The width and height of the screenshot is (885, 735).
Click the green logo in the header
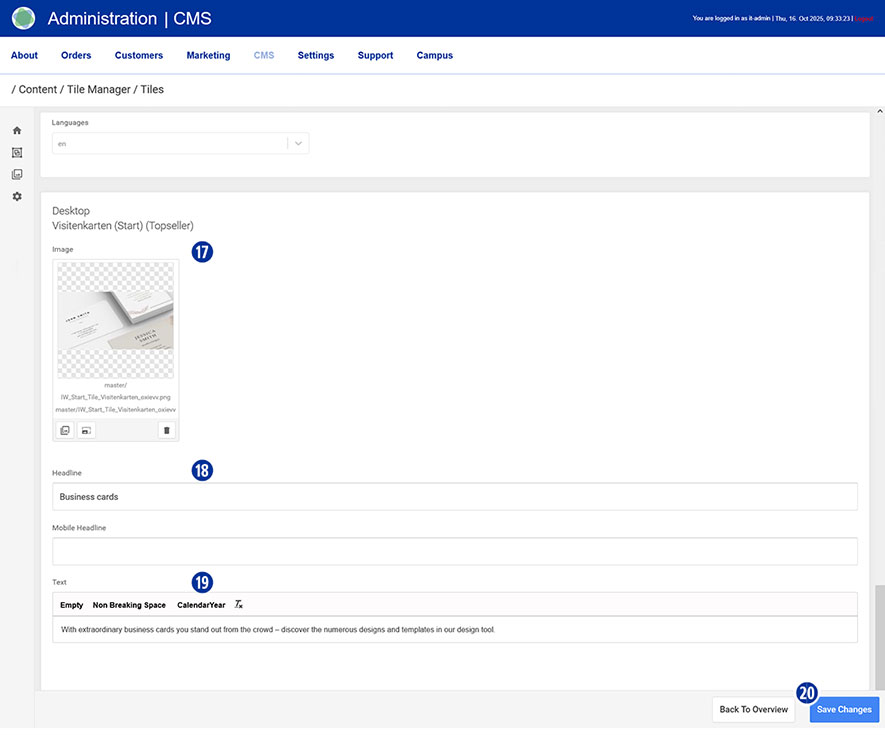(24, 18)
